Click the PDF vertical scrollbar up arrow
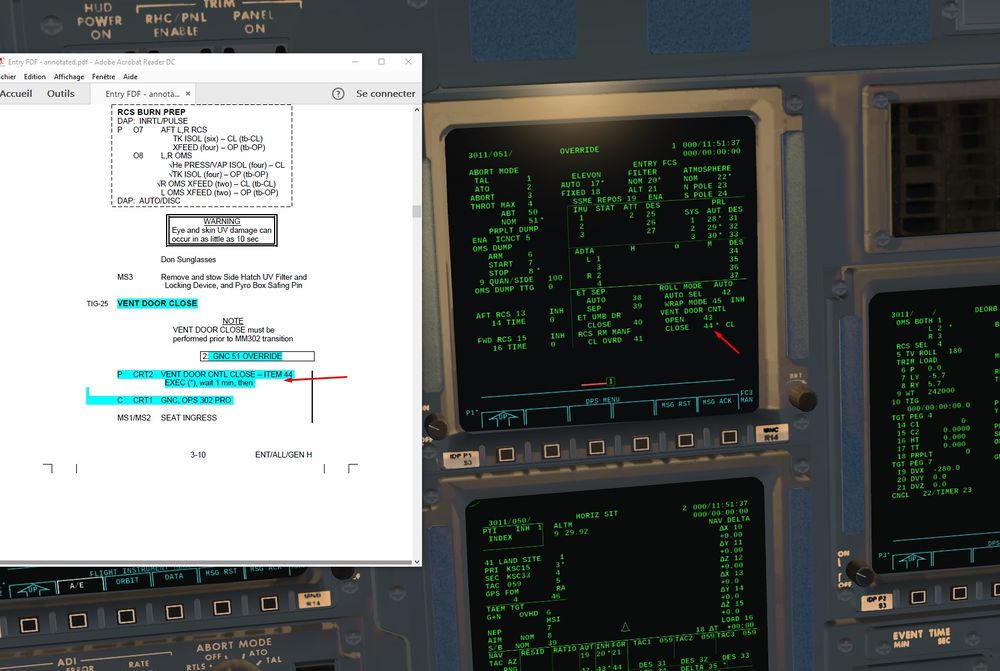This screenshot has height=671, width=1000. click(417, 110)
